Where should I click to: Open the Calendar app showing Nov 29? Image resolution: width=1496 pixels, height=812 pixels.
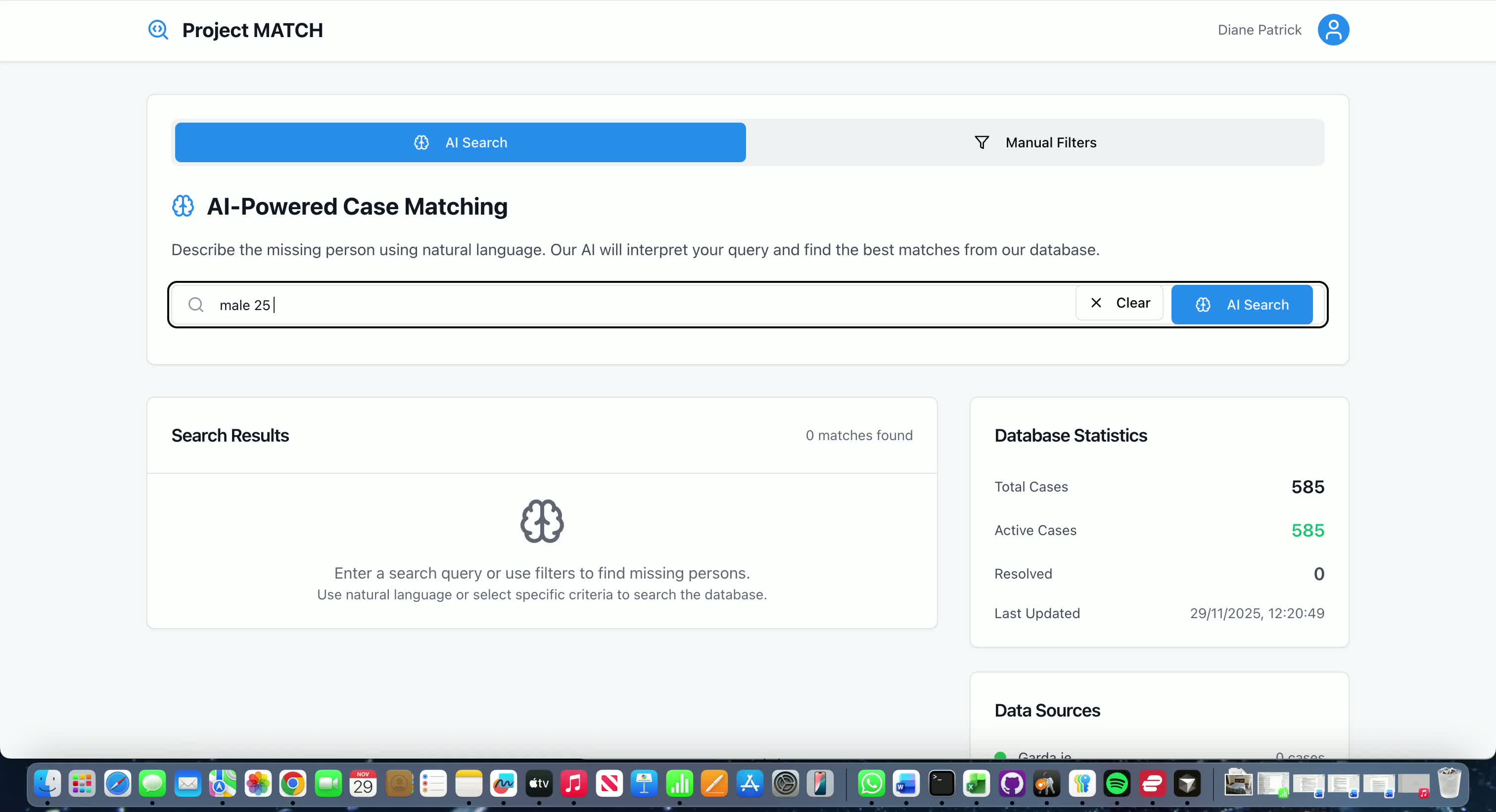click(363, 783)
